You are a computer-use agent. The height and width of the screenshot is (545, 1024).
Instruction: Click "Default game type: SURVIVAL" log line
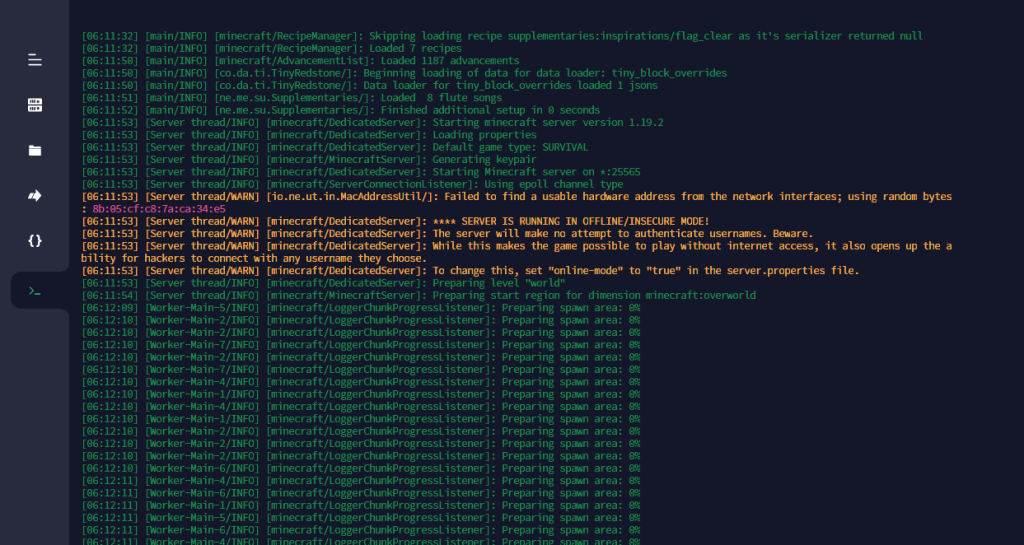click(335, 148)
